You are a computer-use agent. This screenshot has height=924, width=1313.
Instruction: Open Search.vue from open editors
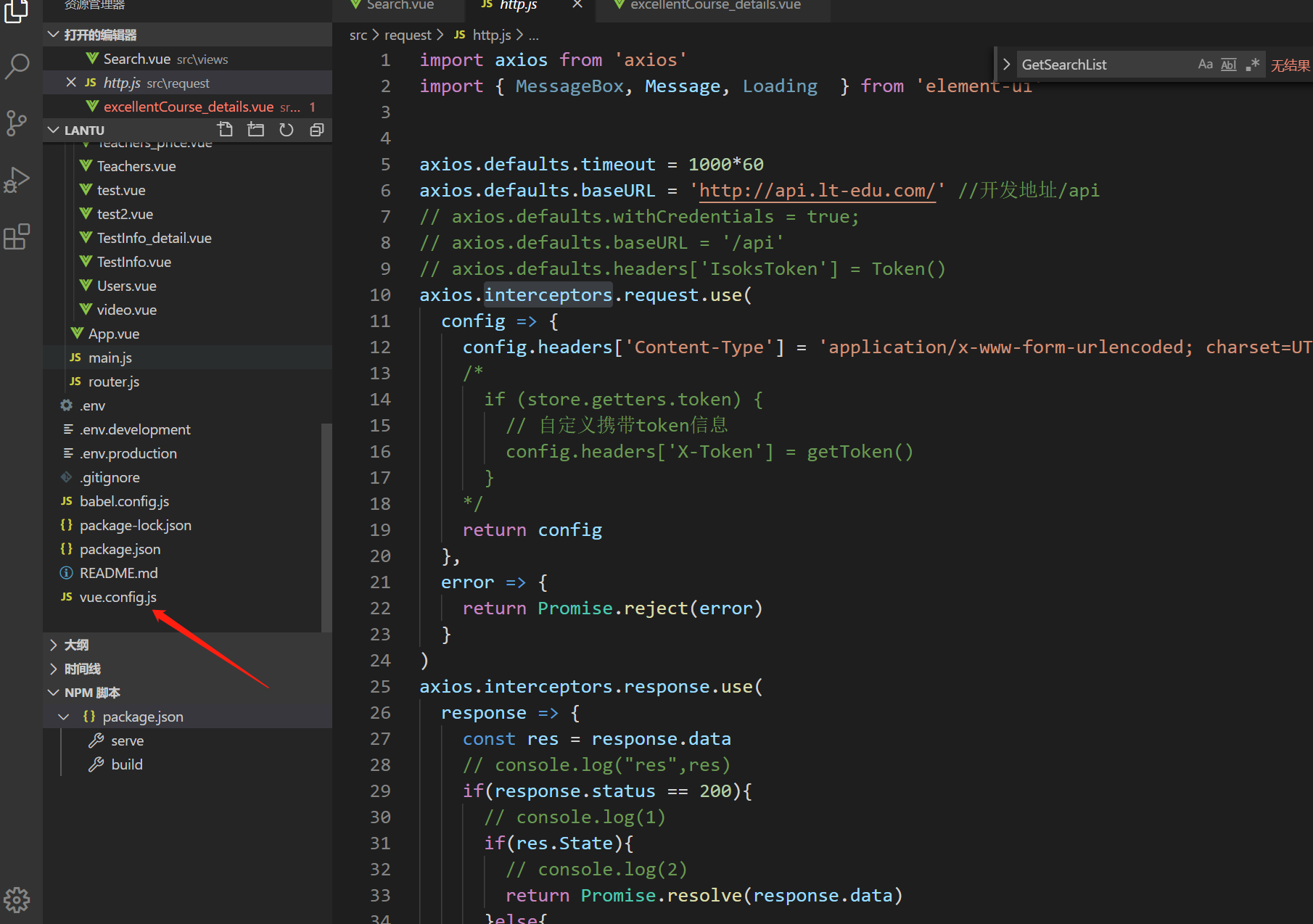[187, 59]
